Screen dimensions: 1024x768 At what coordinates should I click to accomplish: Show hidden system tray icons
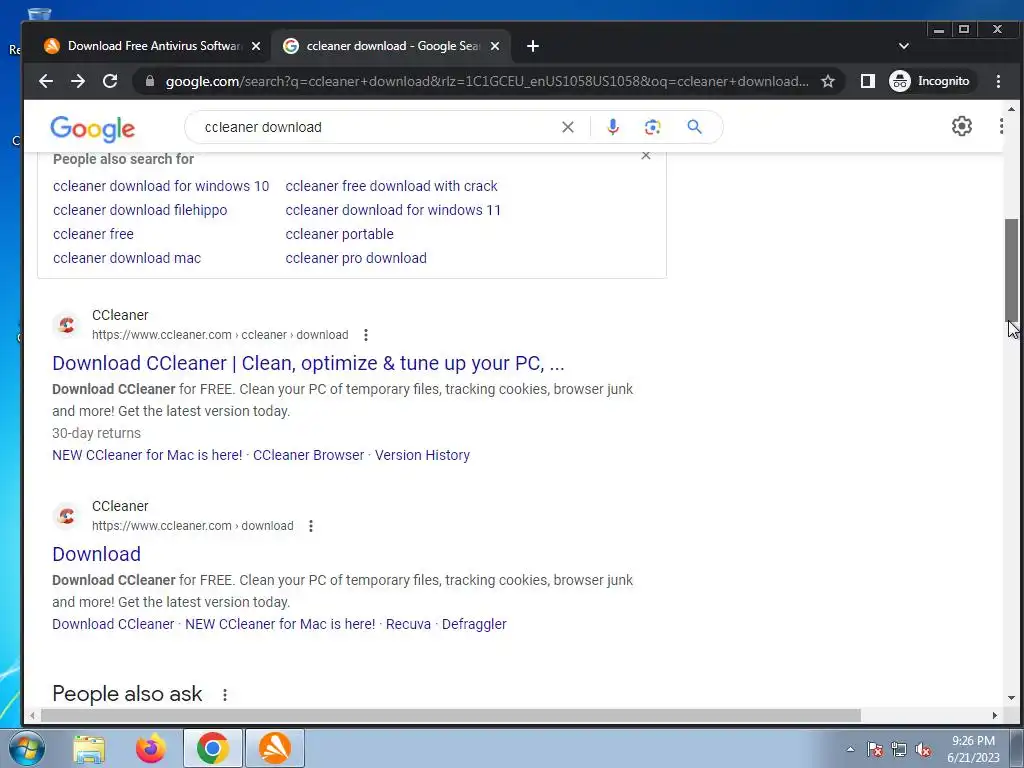coord(850,749)
